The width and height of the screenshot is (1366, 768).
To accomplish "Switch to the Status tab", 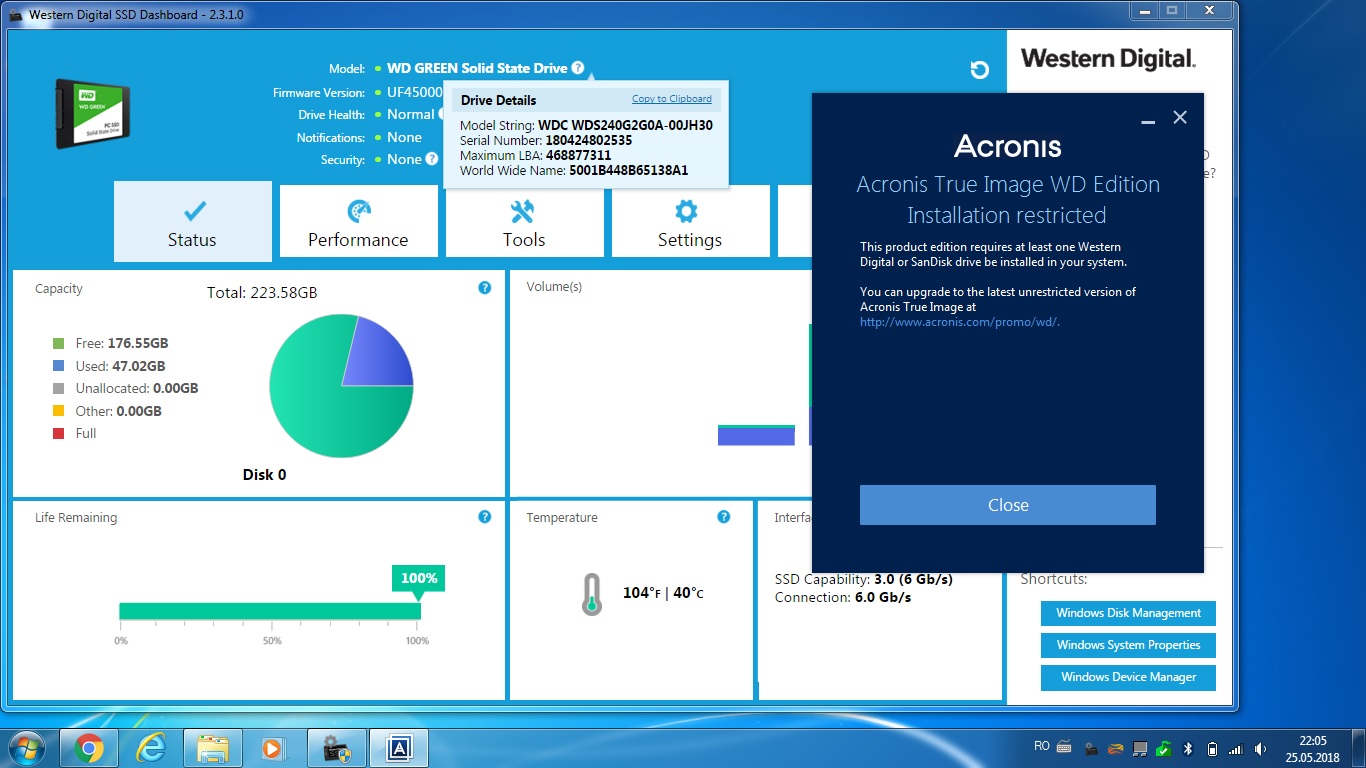I will click(x=193, y=221).
